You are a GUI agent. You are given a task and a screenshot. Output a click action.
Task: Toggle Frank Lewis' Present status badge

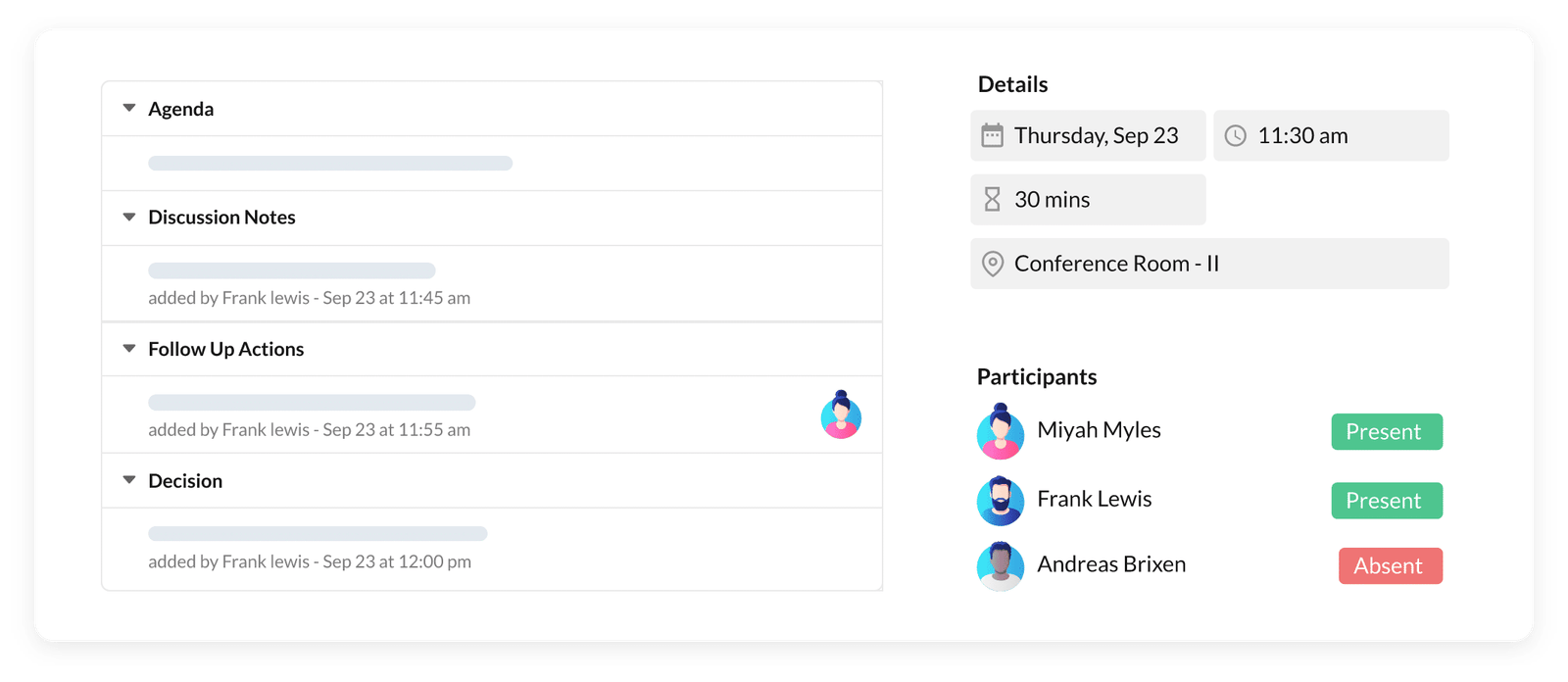[1386, 501]
